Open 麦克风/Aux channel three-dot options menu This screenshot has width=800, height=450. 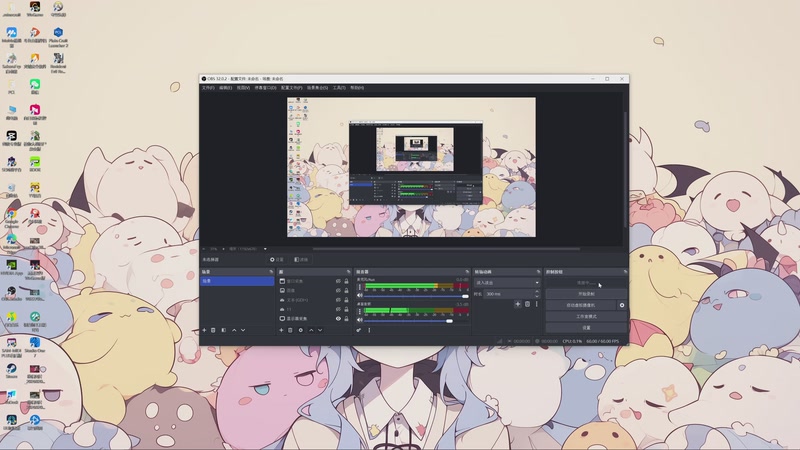click(360, 287)
